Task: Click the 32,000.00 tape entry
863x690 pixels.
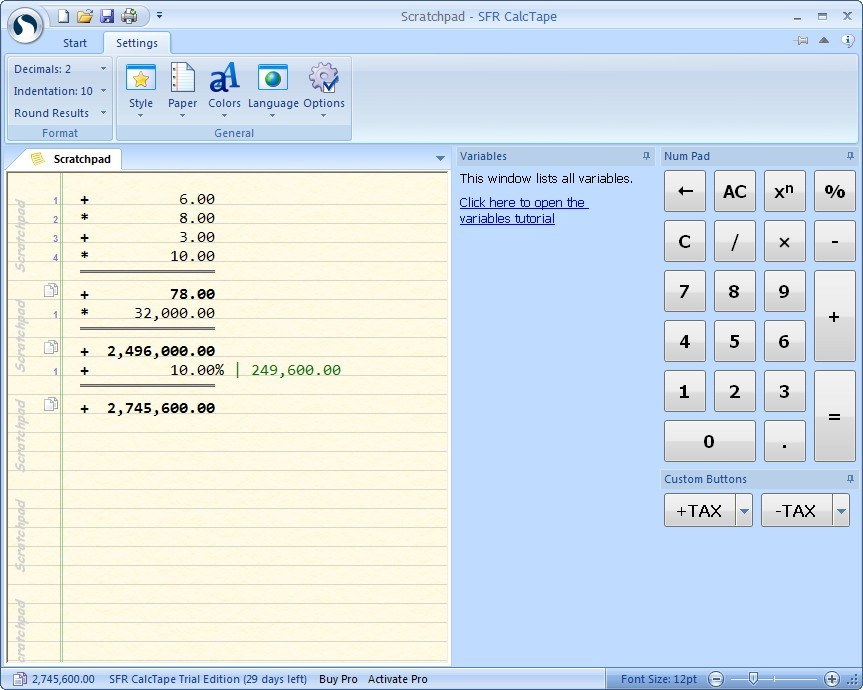Action: [174, 313]
